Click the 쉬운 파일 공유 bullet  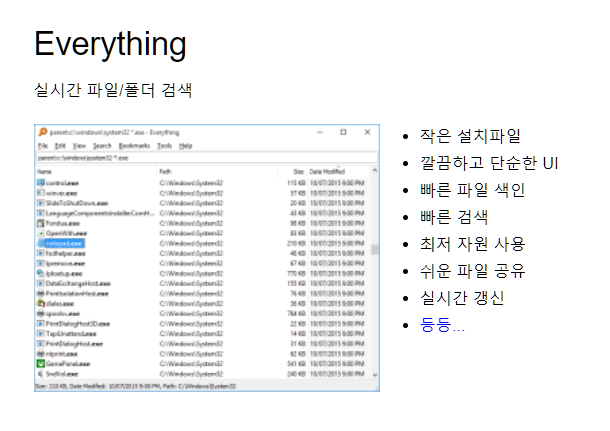click(x=473, y=271)
